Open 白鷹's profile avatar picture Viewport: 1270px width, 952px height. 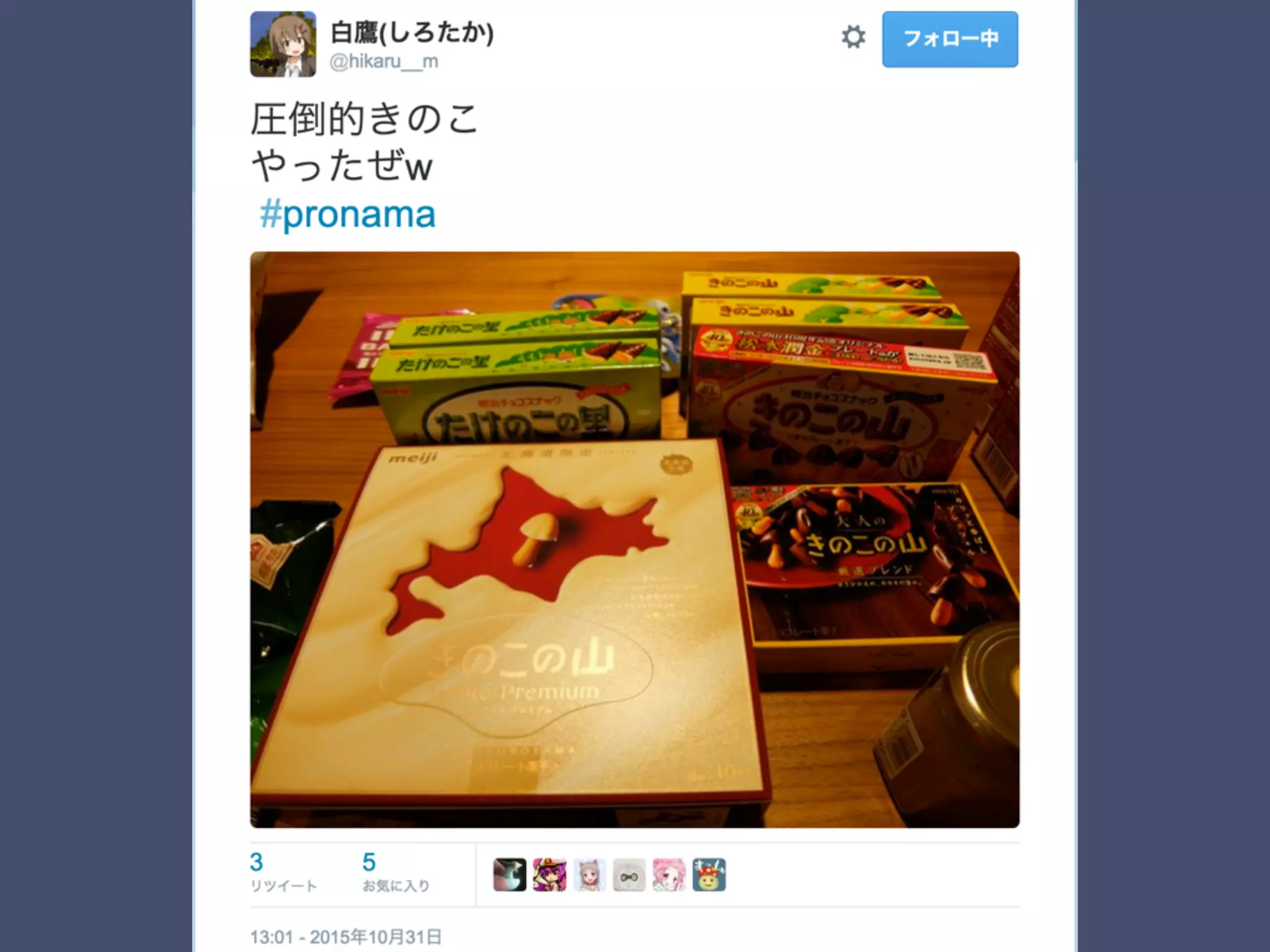point(283,44)
